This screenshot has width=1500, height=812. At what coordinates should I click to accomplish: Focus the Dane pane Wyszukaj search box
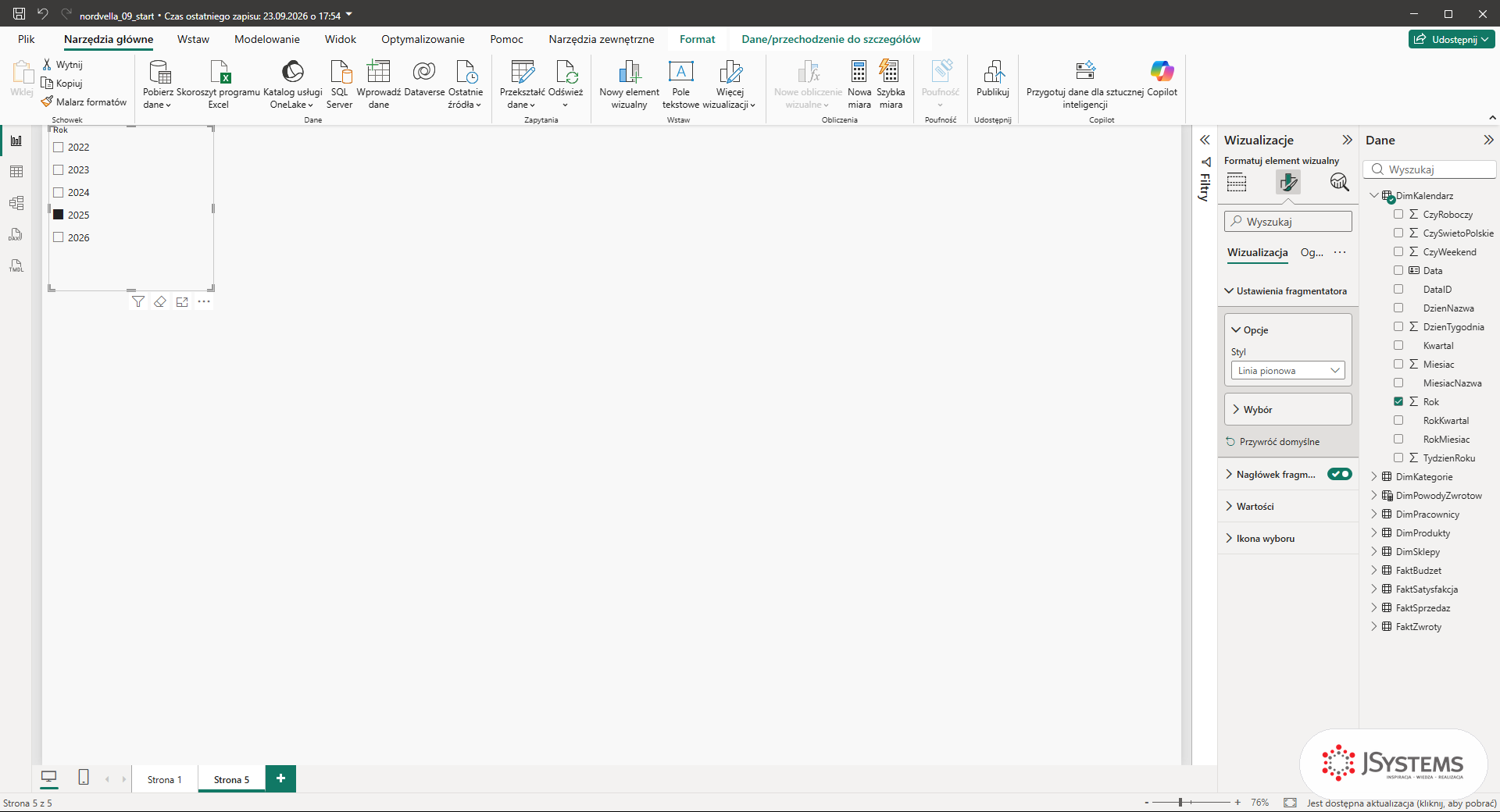1430,169
